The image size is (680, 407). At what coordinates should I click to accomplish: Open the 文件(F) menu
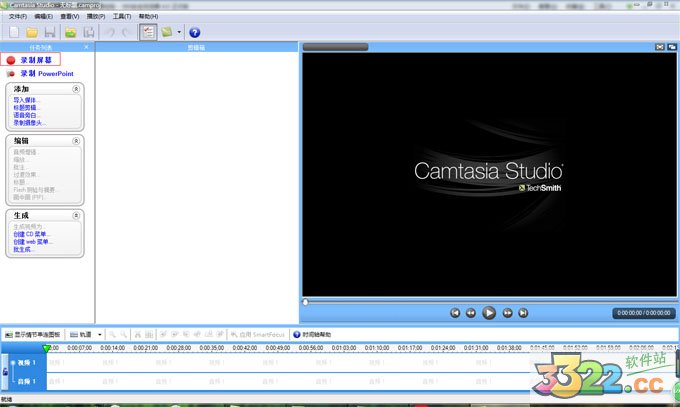tap(18, 16)
